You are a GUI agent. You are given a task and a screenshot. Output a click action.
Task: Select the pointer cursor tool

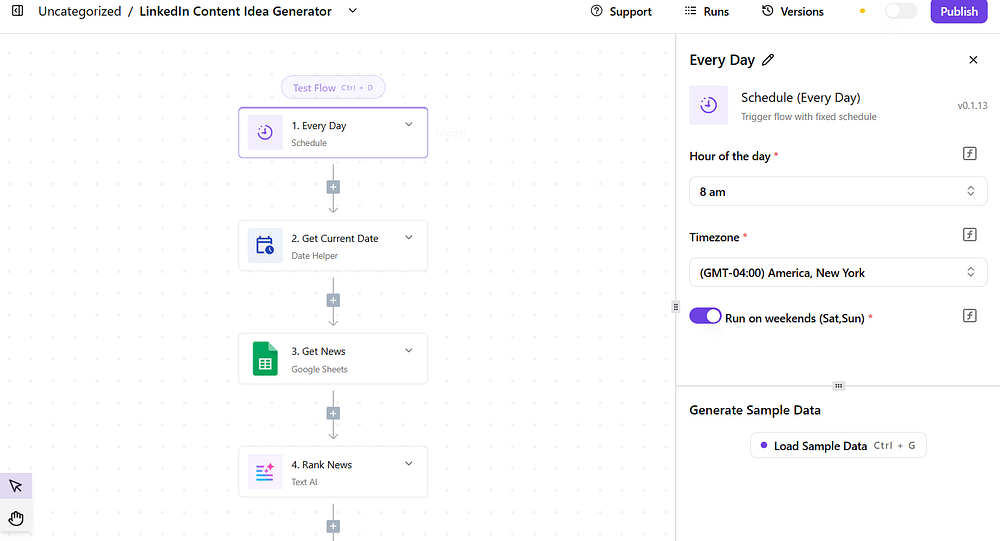[x=16, y=486]
